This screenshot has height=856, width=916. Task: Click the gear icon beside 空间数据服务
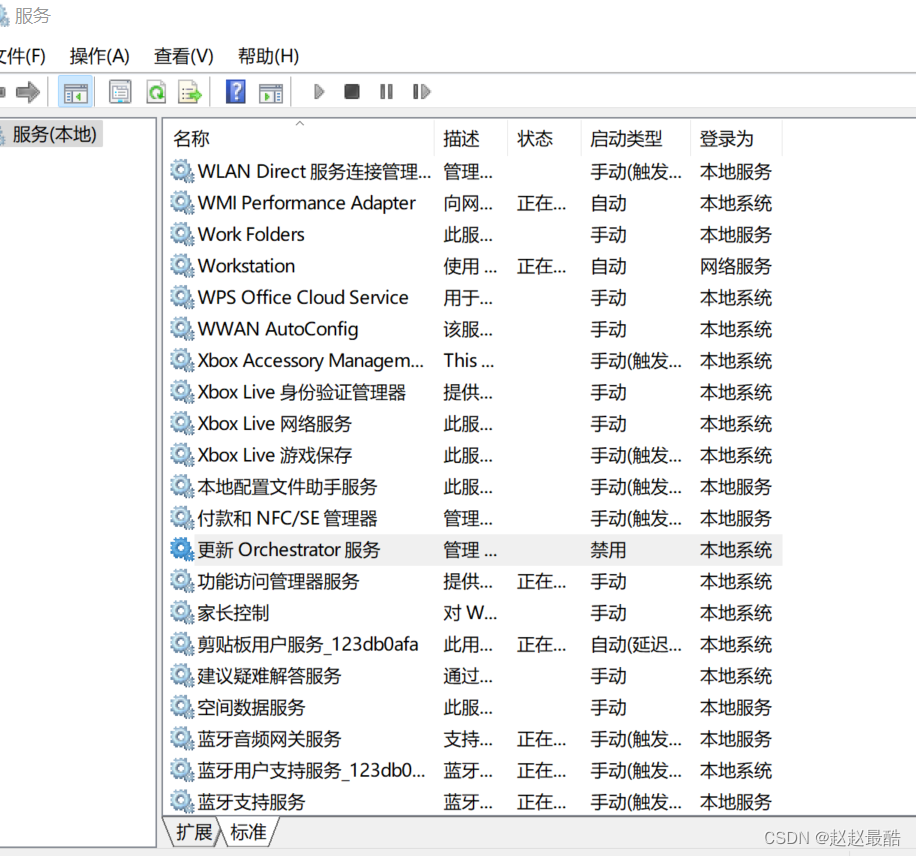(182, 708)
